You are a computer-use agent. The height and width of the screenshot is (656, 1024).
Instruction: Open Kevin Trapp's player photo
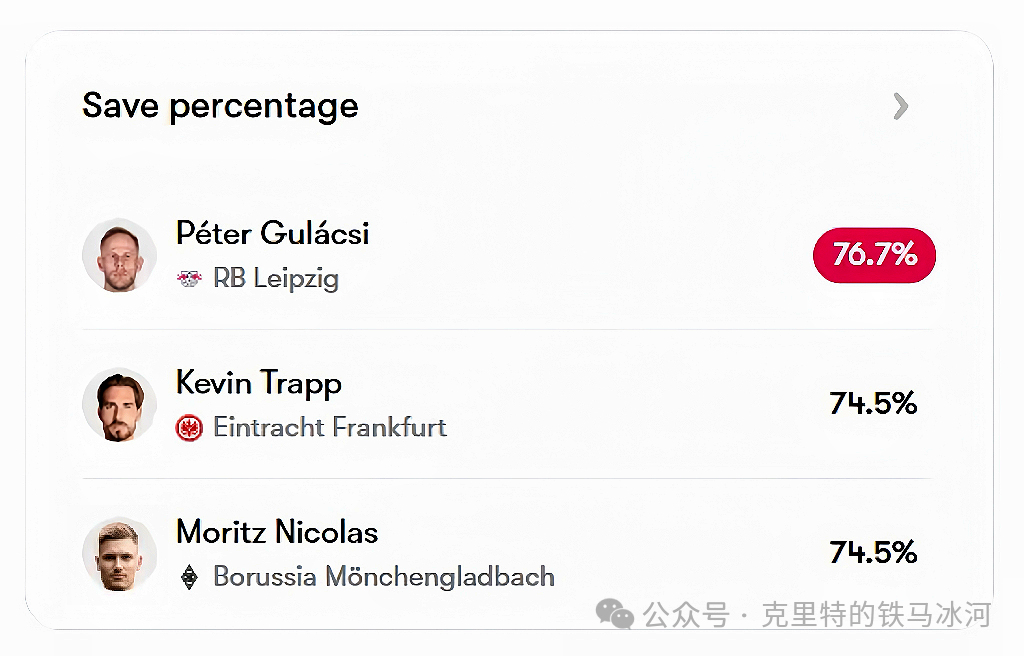pyautogui.click(x=120, y=404)
